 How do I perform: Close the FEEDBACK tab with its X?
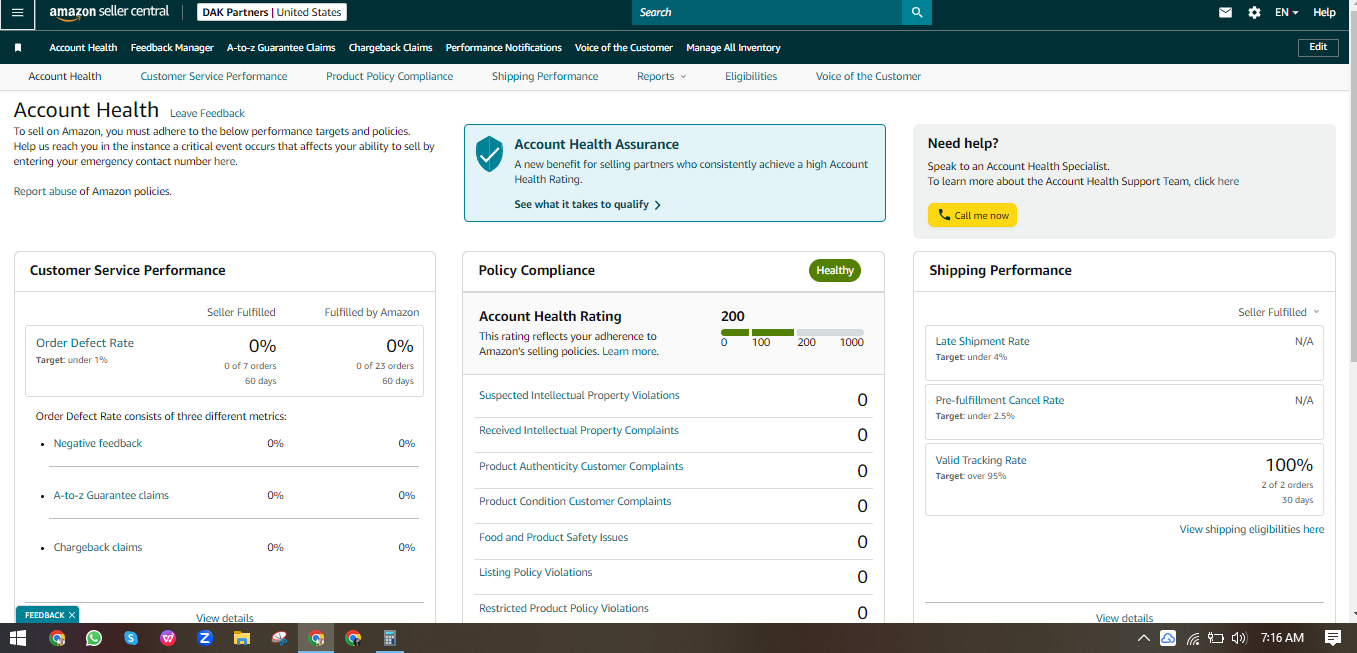tap(72, 615)
